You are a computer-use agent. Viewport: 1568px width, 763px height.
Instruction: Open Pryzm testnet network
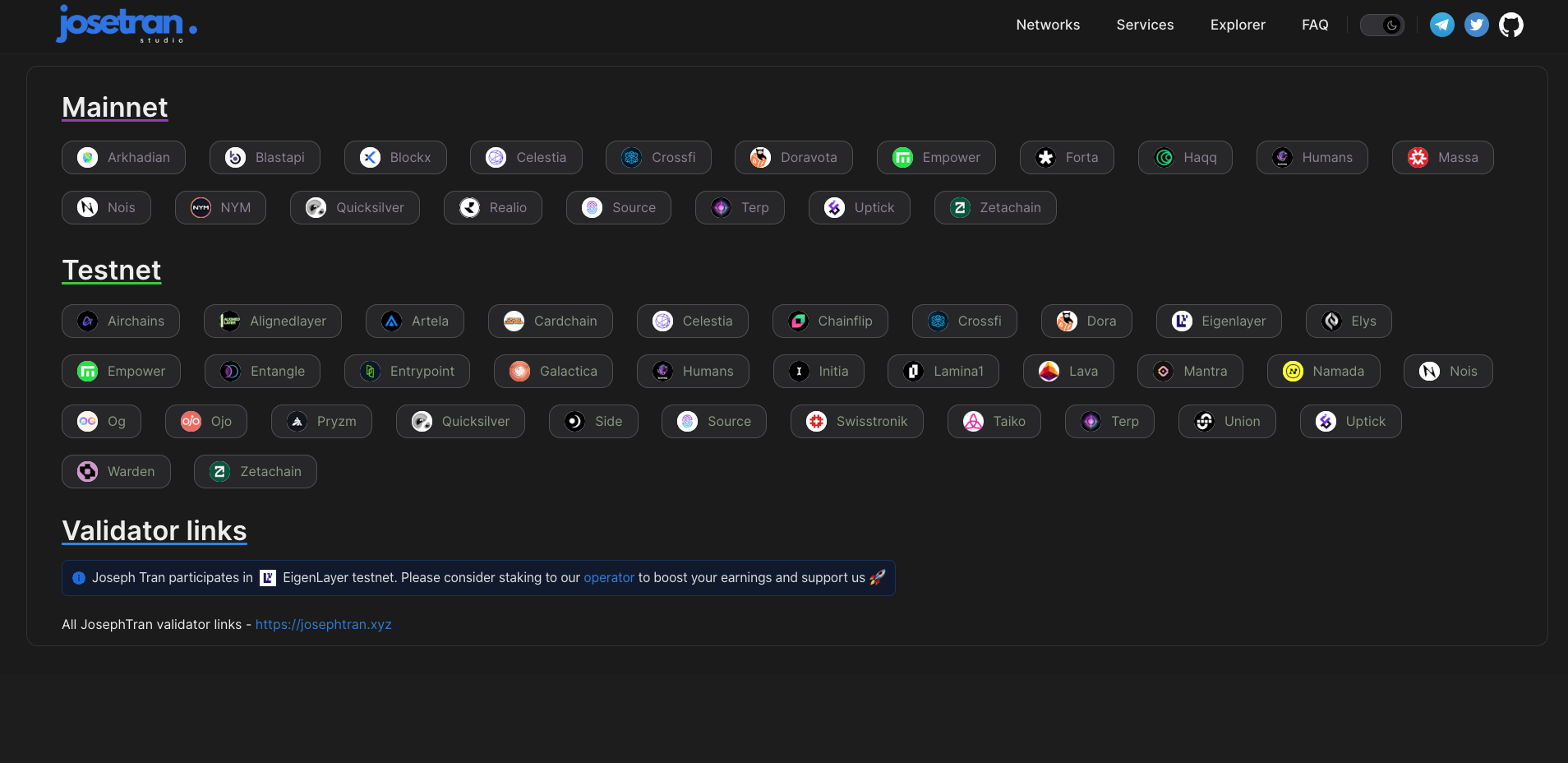(x=321, y=421)
